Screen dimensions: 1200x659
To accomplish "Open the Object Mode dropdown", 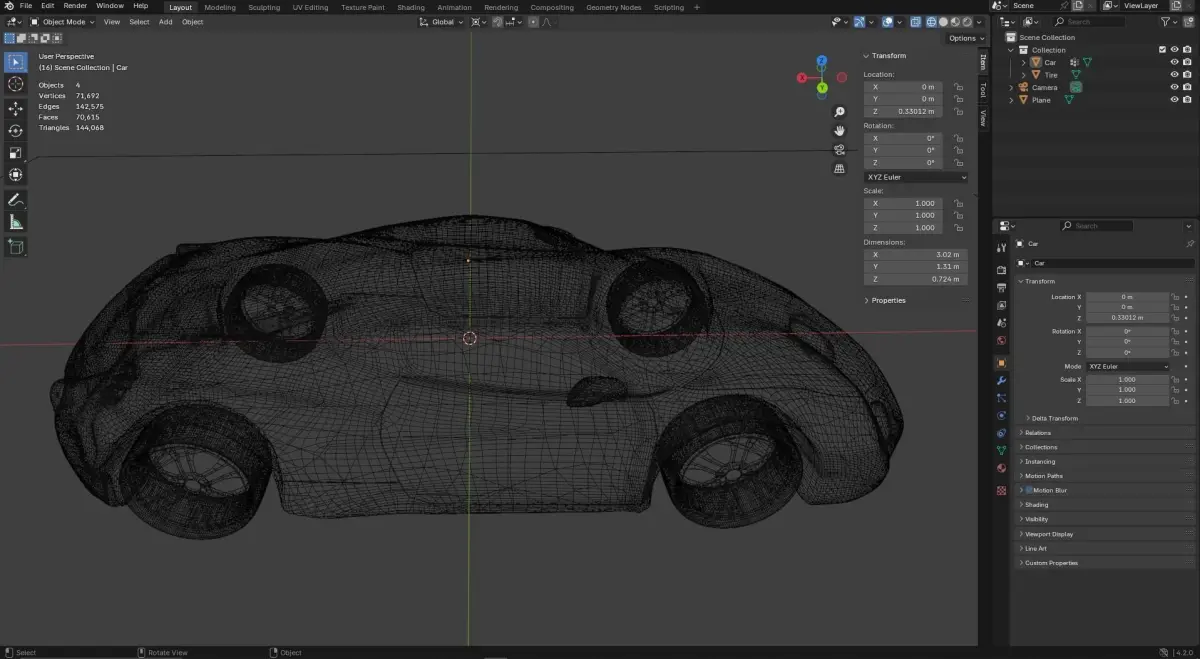I will [x=62, y=21].
